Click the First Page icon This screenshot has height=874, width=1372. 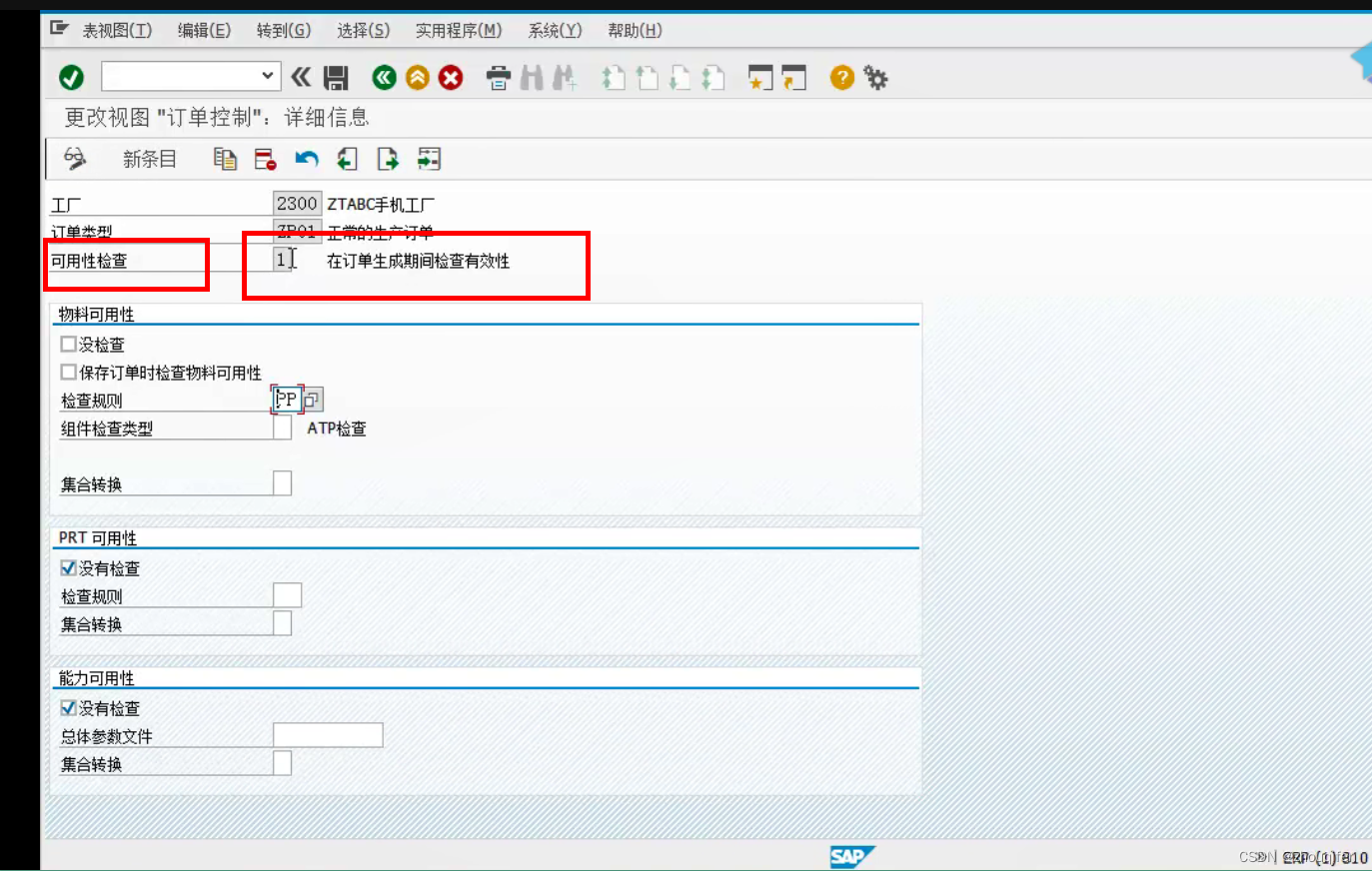tap(613, 77)
